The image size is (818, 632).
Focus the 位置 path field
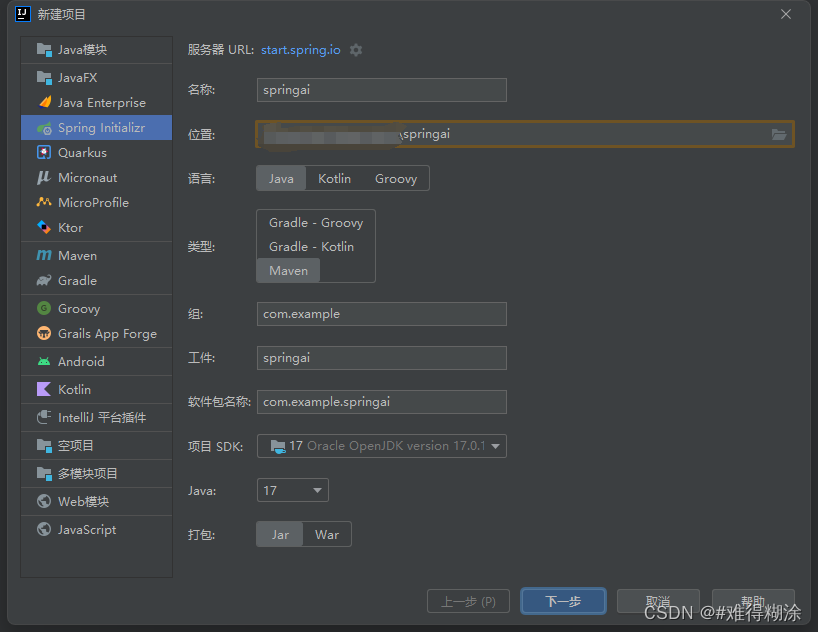pyautogui.click(x=525, y=134)
